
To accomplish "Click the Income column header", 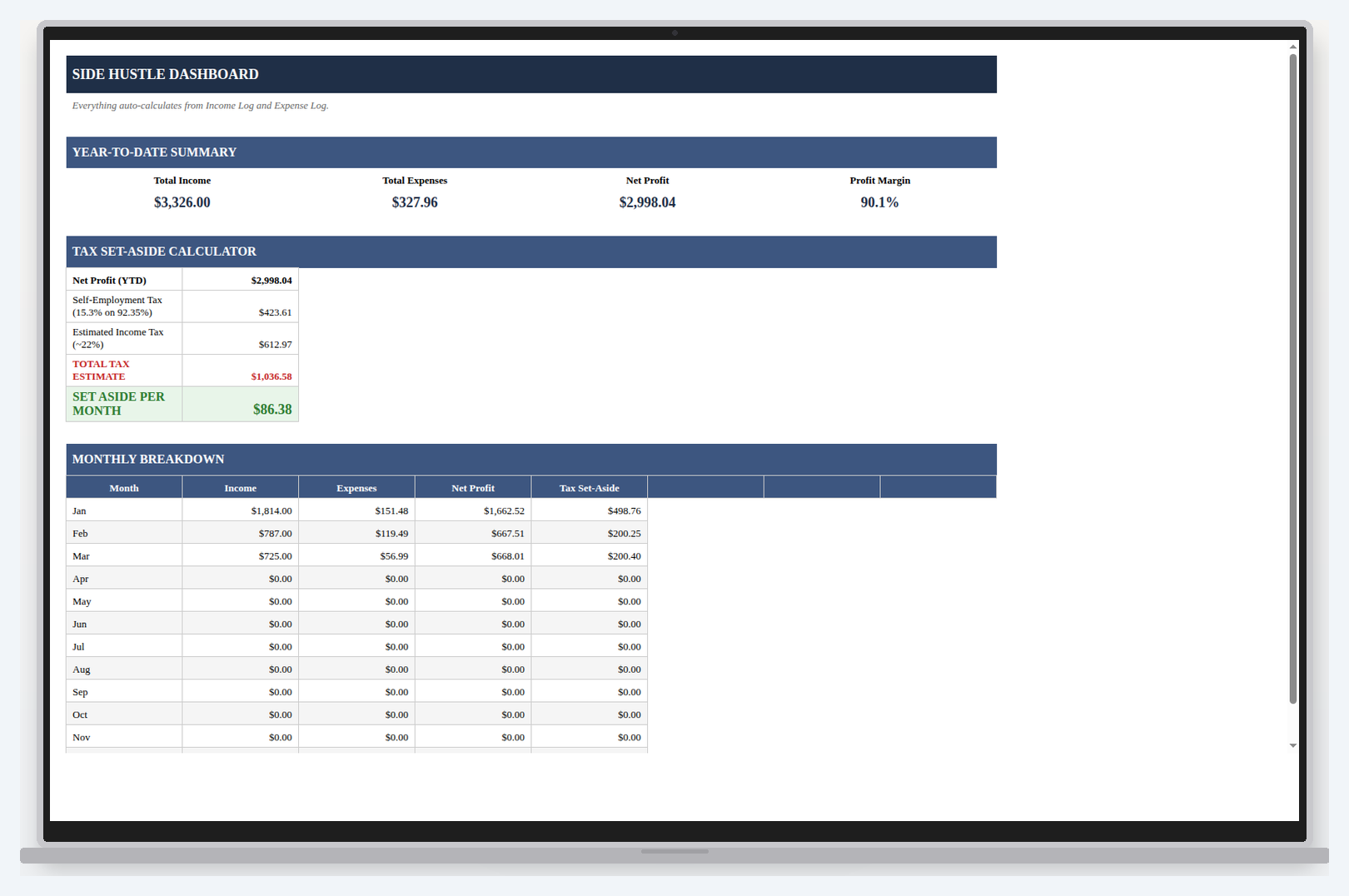I will pyautogui.click(x=241, y=488).
